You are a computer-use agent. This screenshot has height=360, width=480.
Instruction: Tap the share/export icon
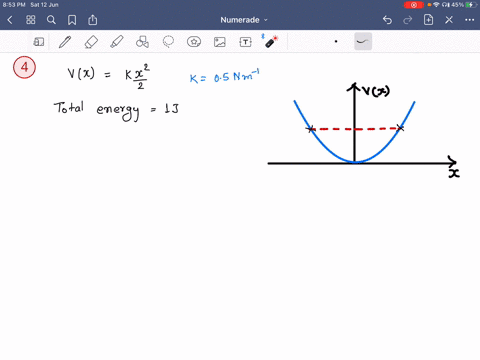(93, 20)
